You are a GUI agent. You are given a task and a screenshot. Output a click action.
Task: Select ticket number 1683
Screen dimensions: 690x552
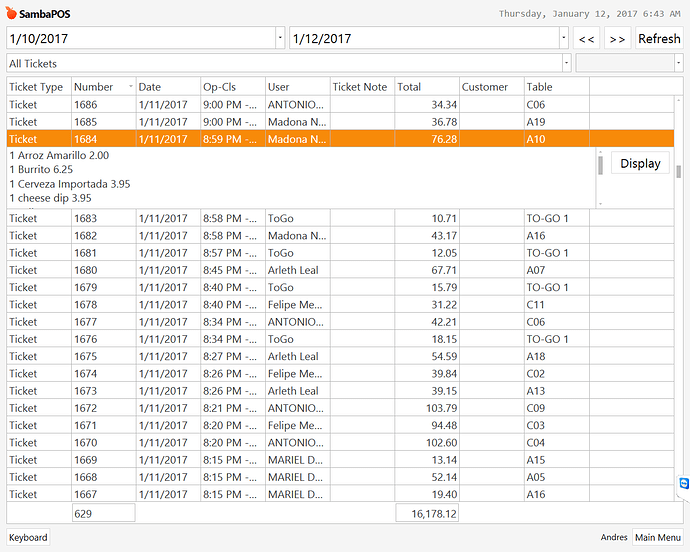pos(85,218)
